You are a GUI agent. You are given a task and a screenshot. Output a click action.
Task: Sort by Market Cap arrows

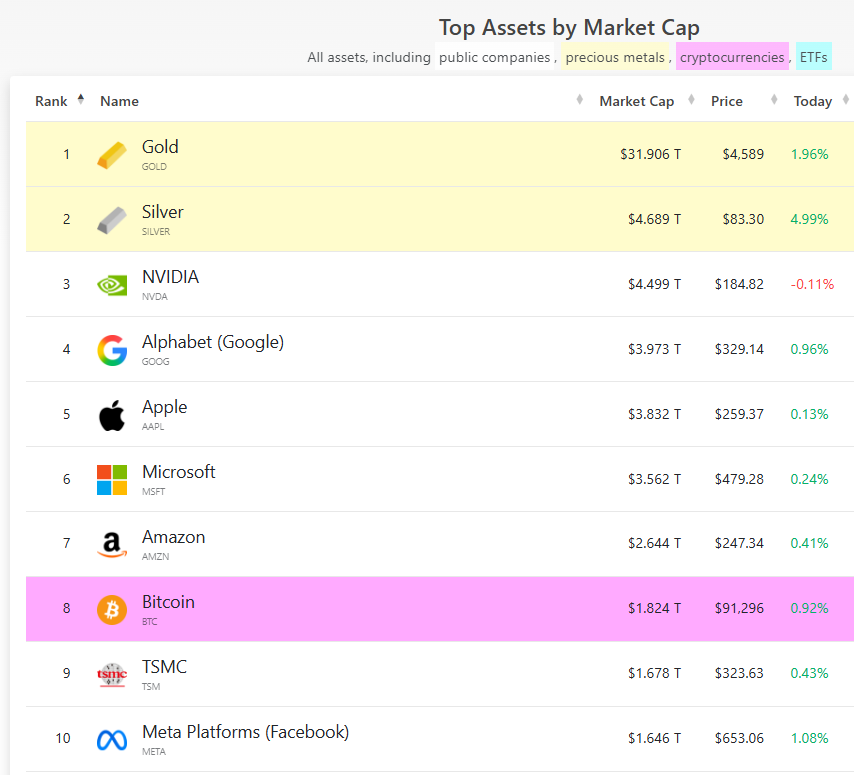(691, 99)
